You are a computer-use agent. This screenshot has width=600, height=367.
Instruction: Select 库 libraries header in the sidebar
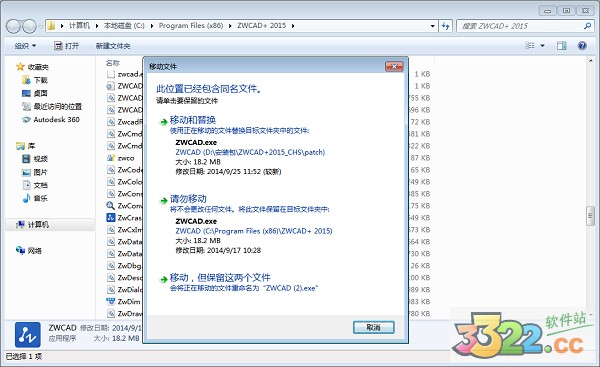pyautogui.click(x=26, y=146)
